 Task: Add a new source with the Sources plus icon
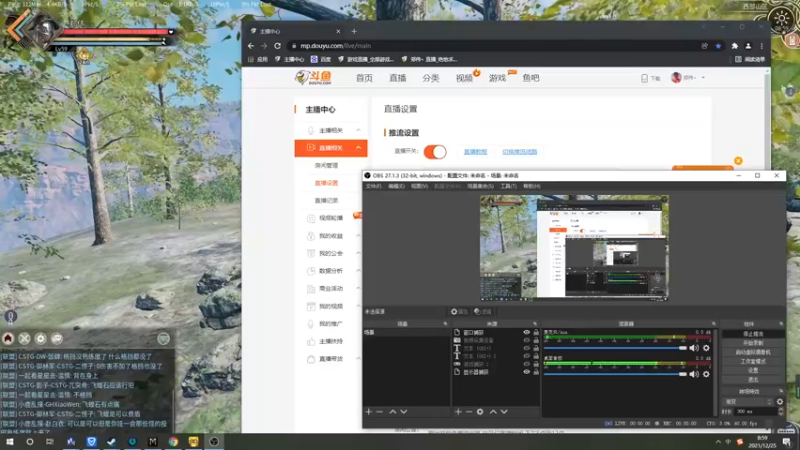click(x=458, y=412)
